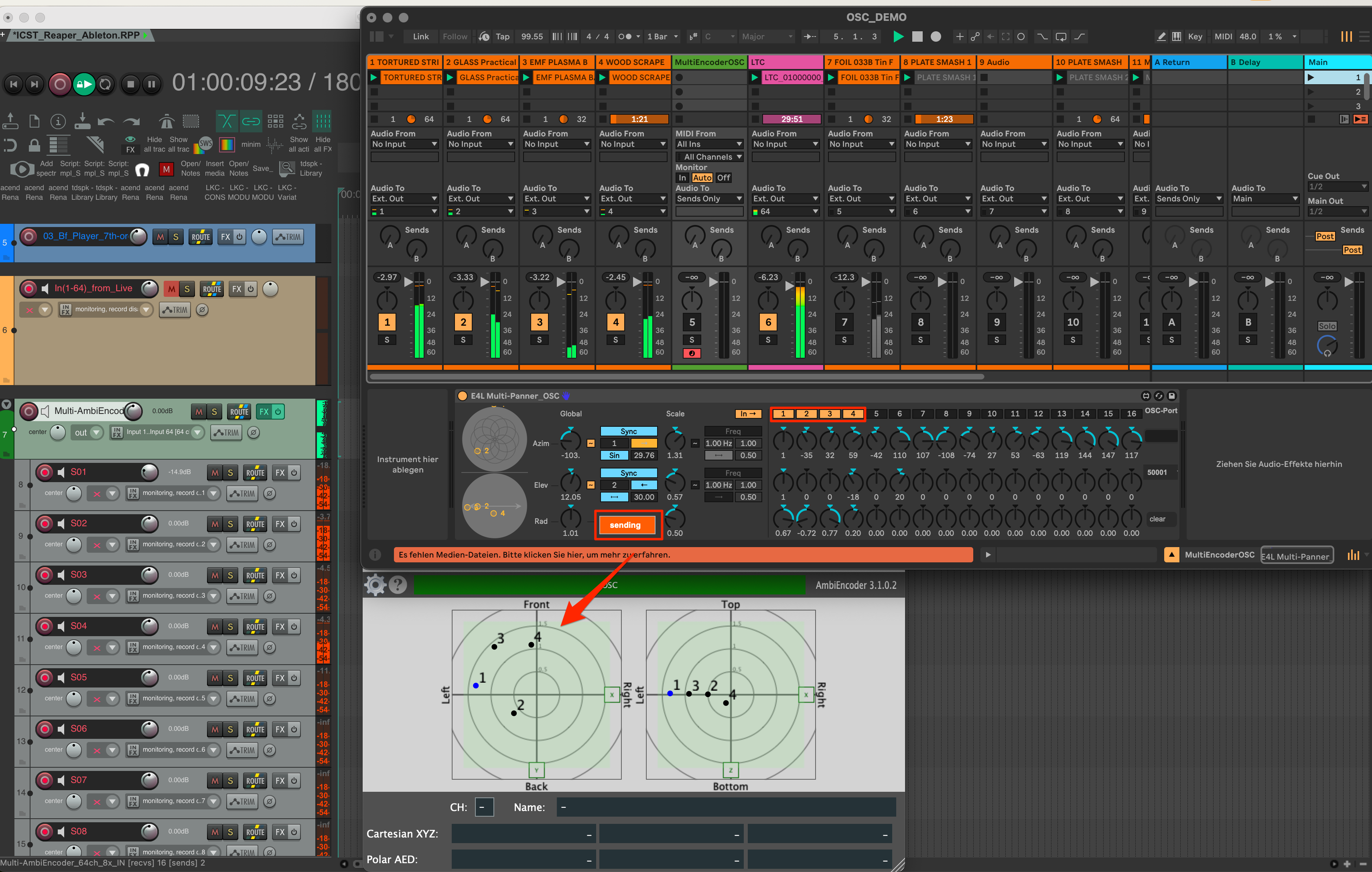Viewport: 1372px width, 872px height.
Task: Click Ableton's play button
Action: [898, 37]
